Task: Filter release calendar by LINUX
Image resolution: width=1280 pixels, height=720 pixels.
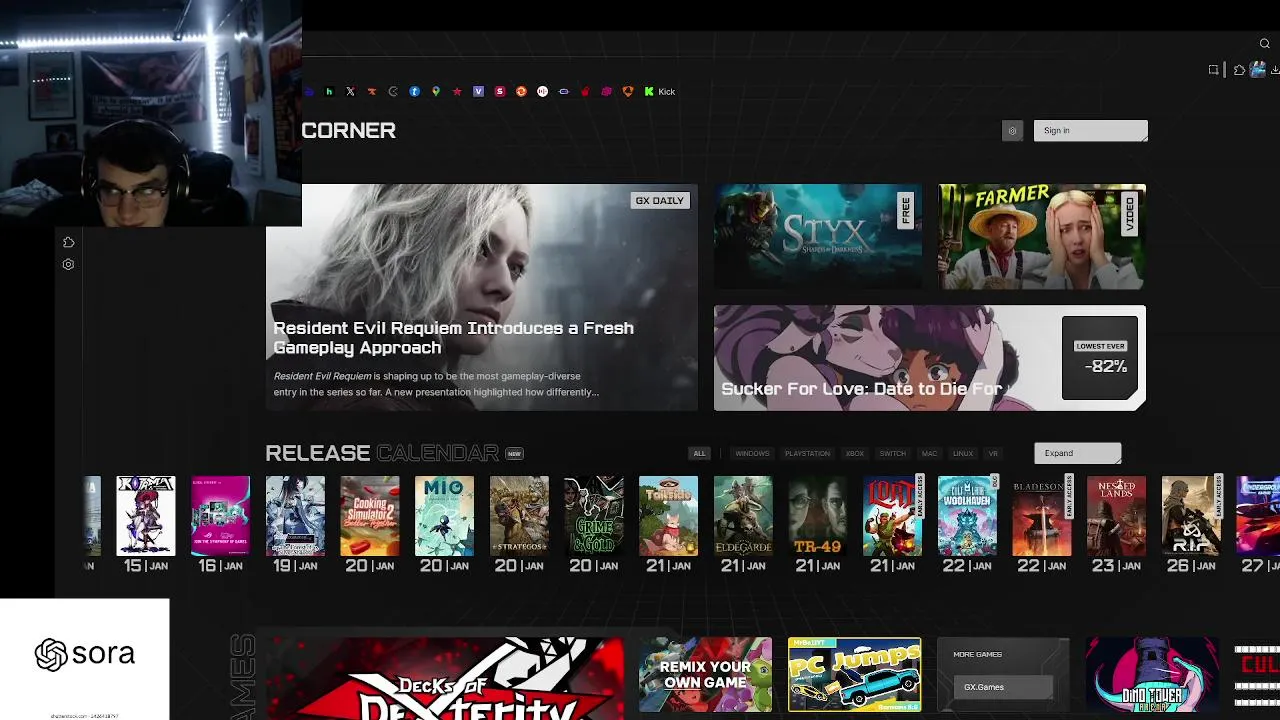Action: (x=963, y=453)
